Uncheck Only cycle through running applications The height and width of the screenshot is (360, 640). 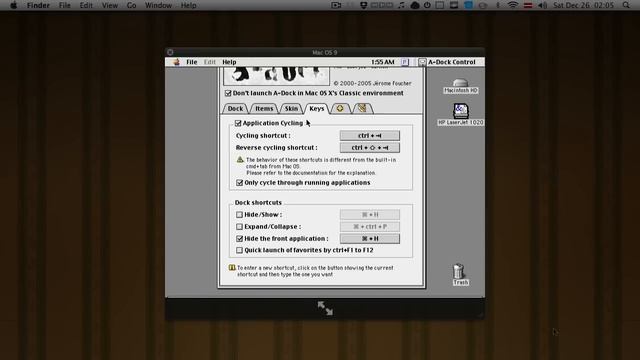(x=240, y=182)
